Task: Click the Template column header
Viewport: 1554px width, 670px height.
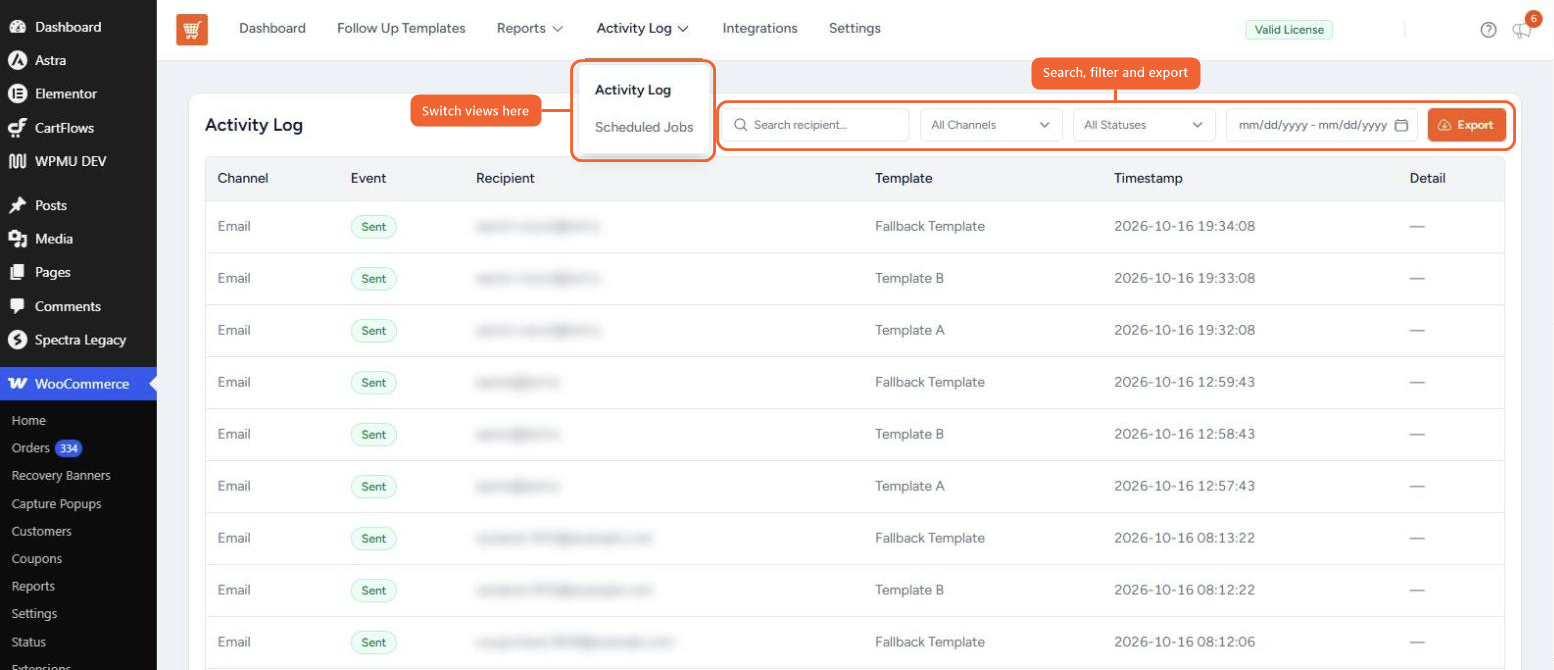Action: (904, 178)
